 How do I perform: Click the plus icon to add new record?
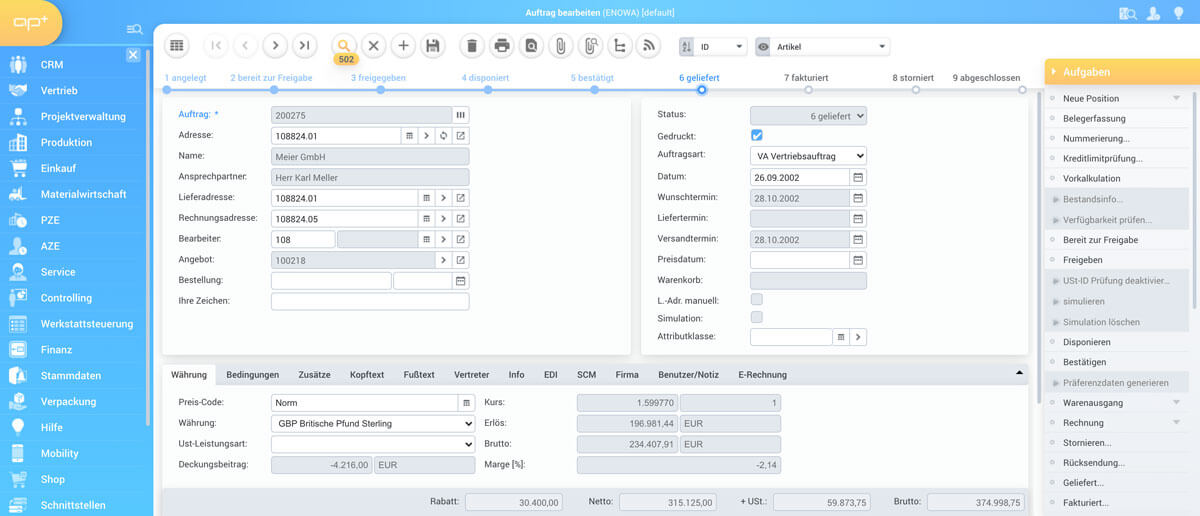tap(403, 45)
